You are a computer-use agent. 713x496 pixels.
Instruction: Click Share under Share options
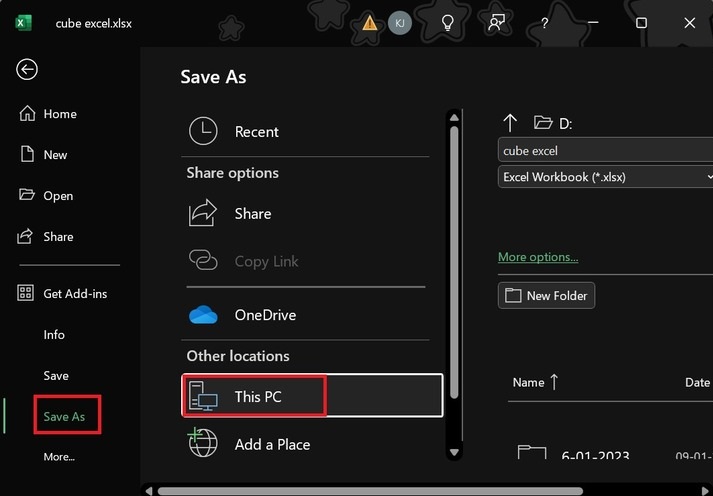[x=305, y=213]
